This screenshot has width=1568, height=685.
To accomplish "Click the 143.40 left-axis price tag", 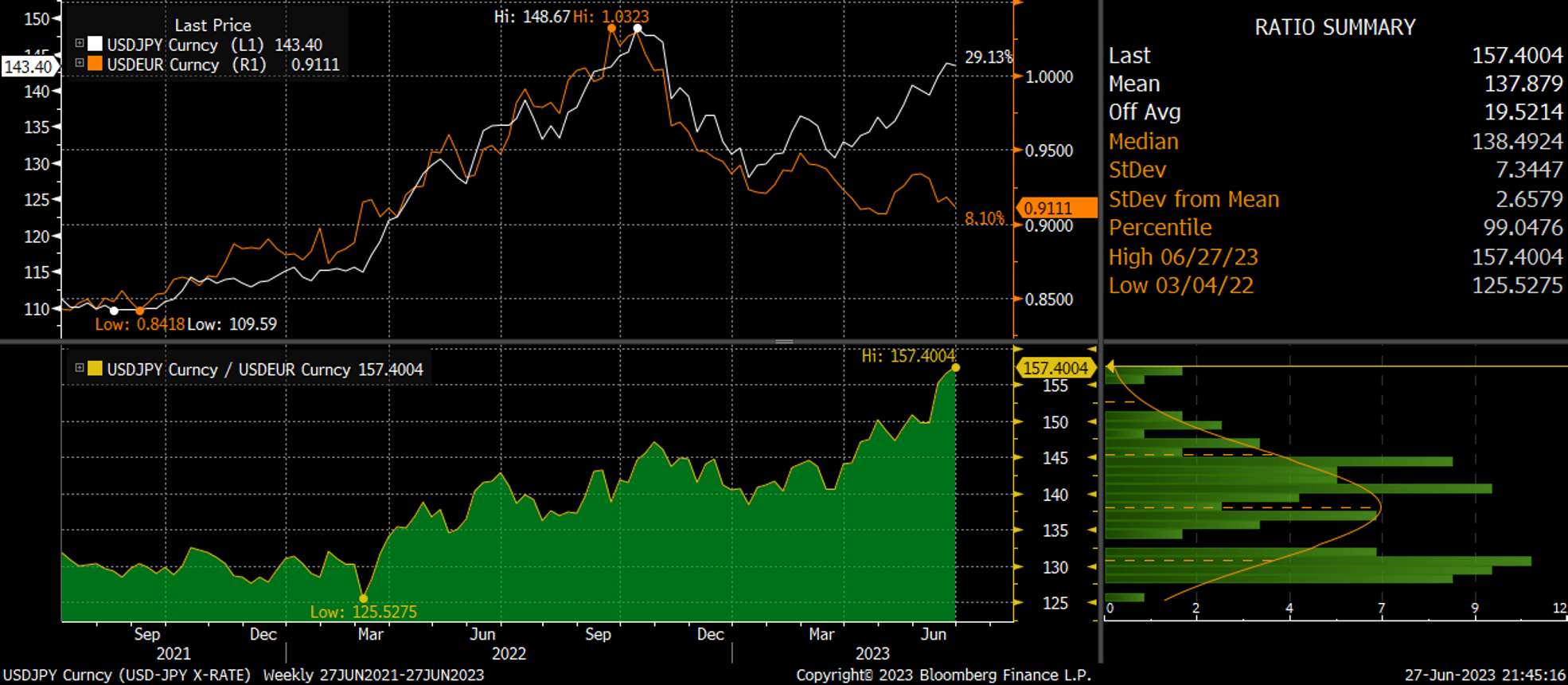I will (28, 67).
